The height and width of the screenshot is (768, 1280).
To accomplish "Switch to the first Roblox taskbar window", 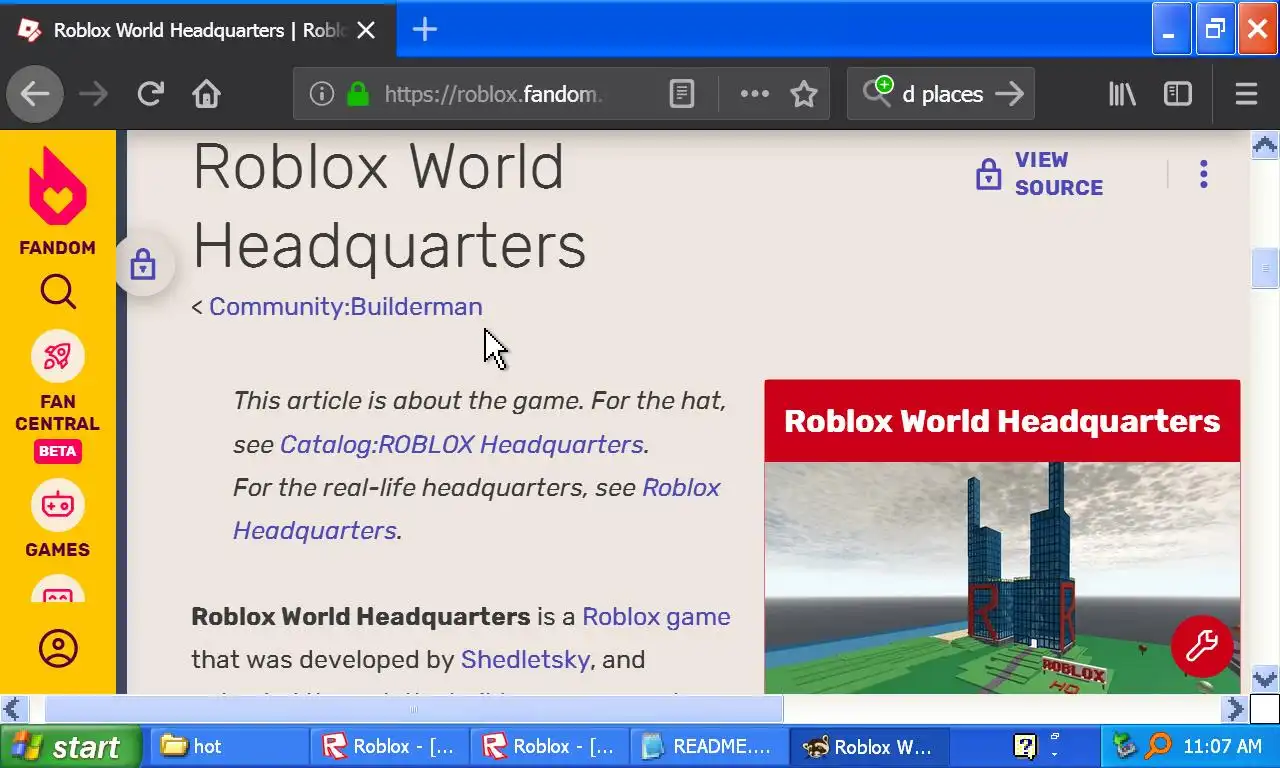I will click(x=389, y=746).
